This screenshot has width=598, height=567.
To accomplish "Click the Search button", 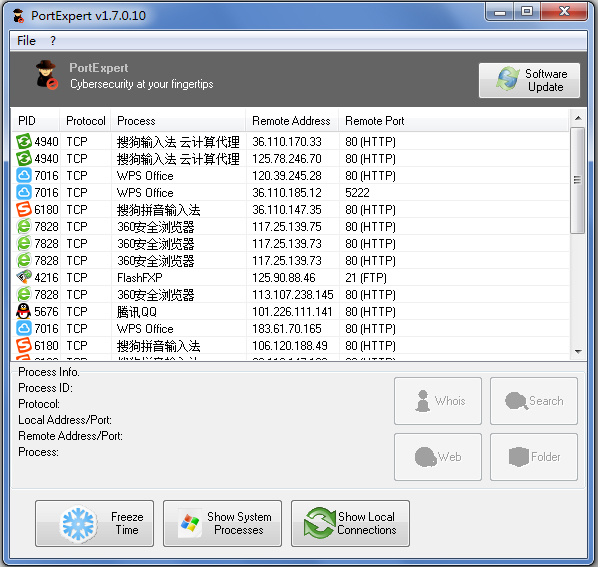I will pos(534,401).
